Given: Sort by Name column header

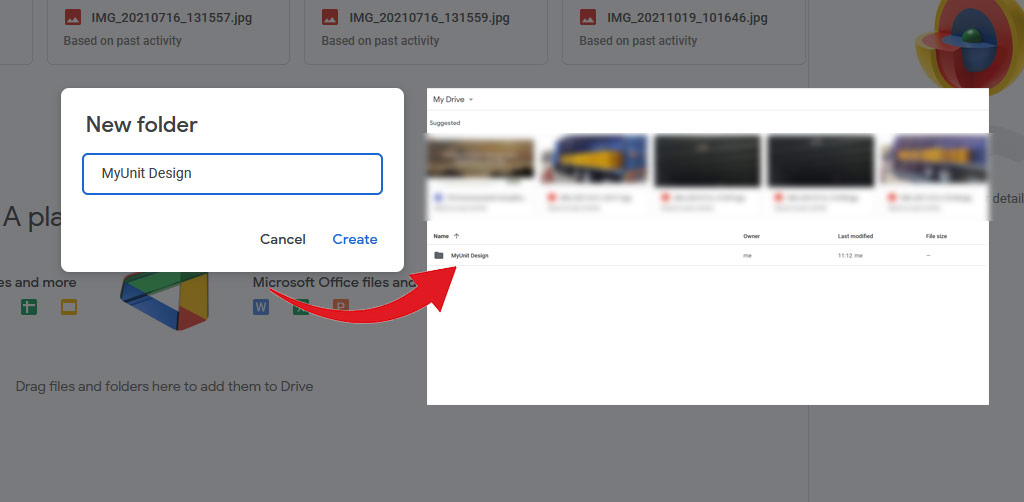Looking at the screenshot, I should tap(441, 236).
